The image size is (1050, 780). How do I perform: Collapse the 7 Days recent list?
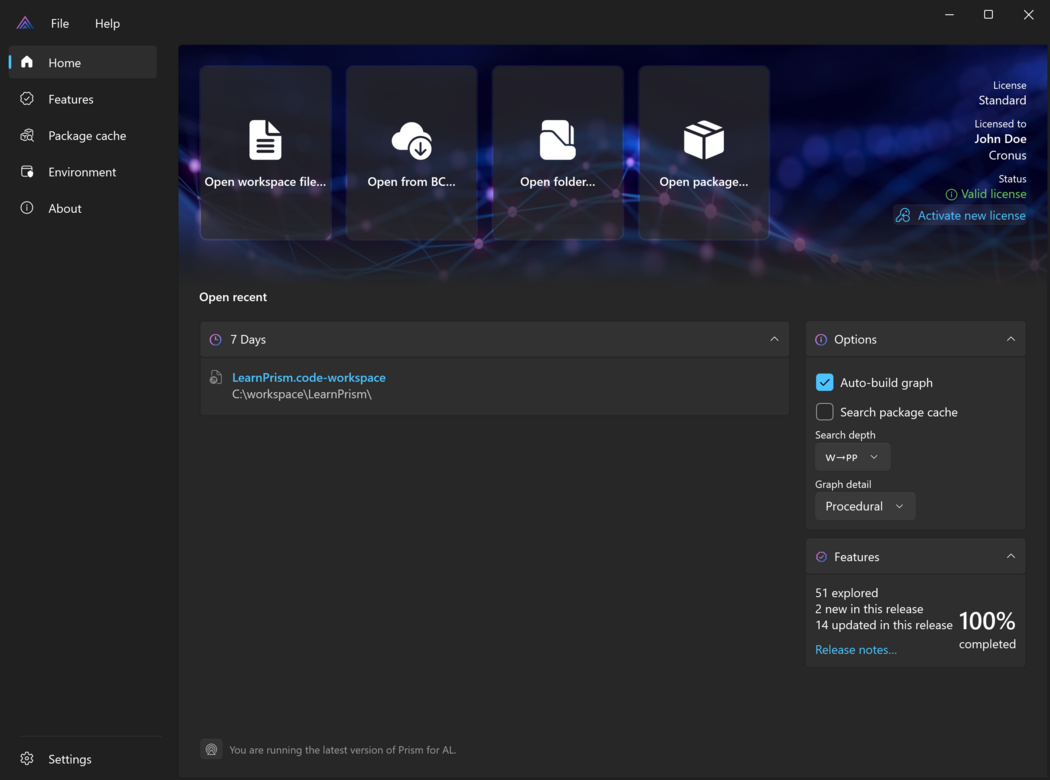coord(774,339)
